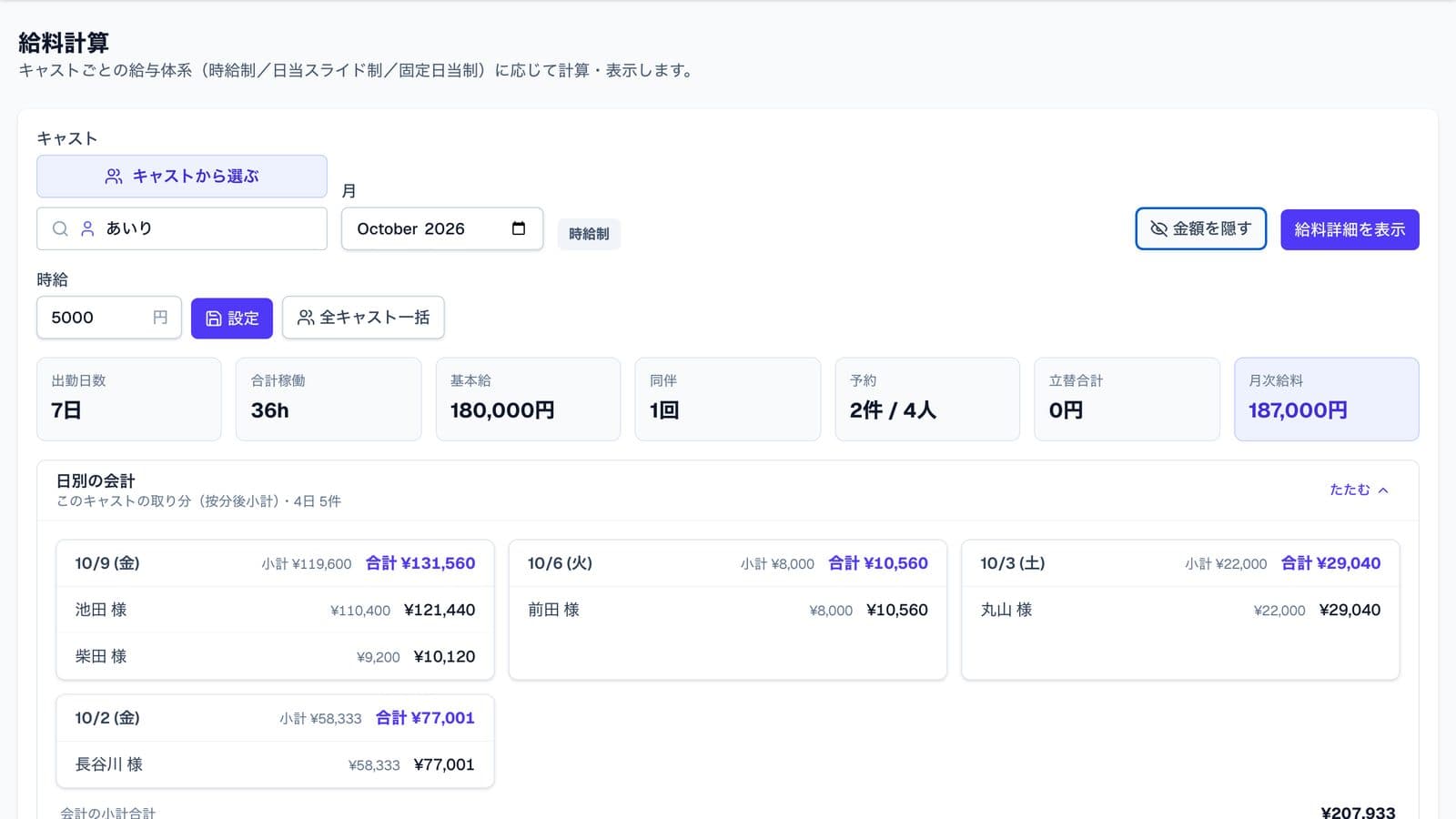Click the 10/9 (金) day header
1456x819 pixels.
(275, 563)
